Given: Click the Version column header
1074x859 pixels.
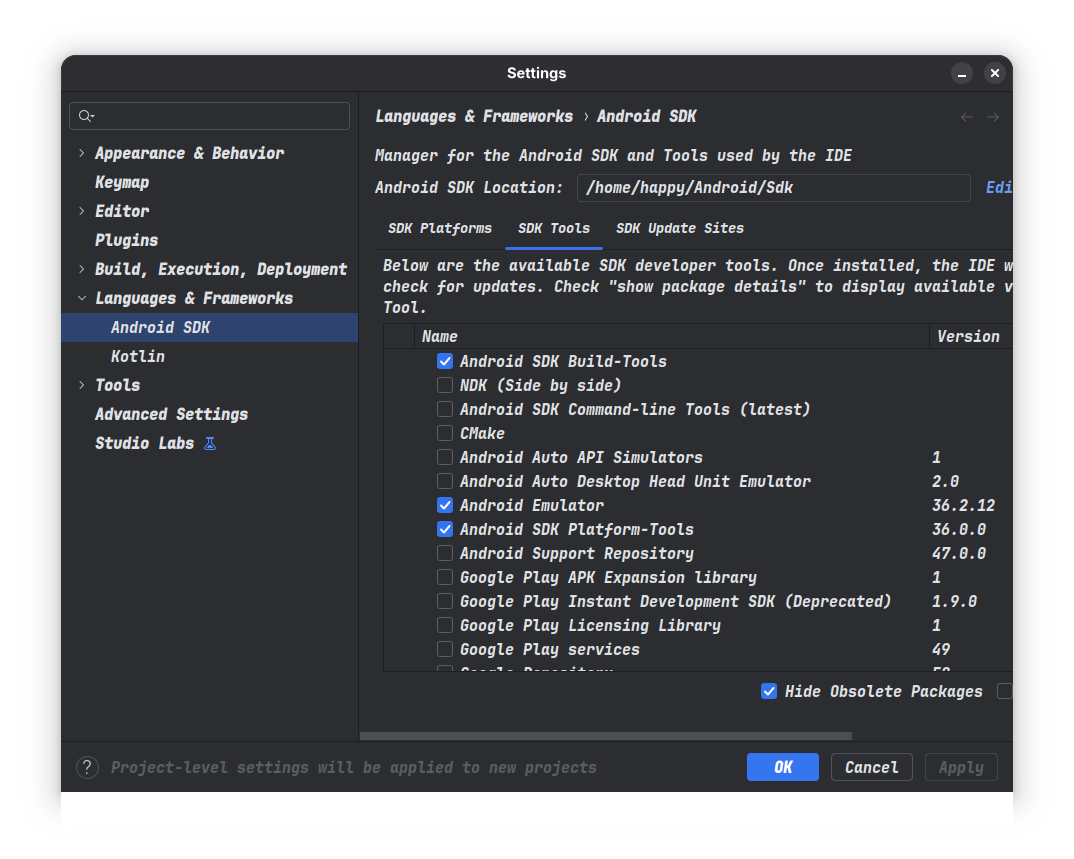Looking at the screenshot, I should (969, 336).
